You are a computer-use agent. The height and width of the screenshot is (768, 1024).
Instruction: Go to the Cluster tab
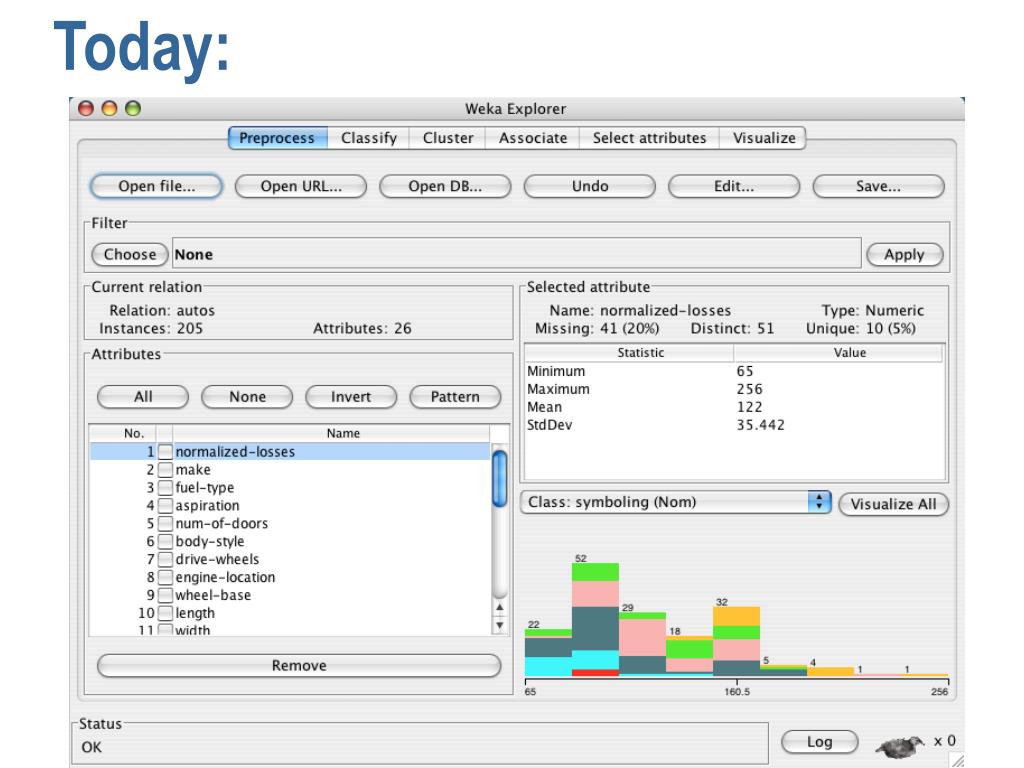pyautogui.click(x=447, y=138)
